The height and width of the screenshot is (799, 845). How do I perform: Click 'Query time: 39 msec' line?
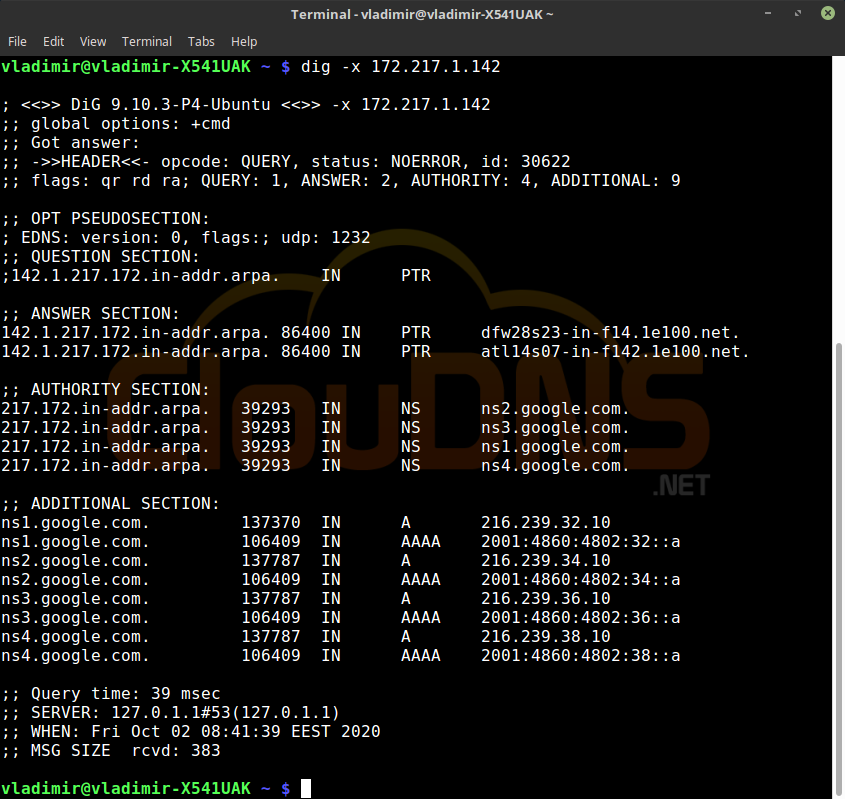(x=111, y=693)
